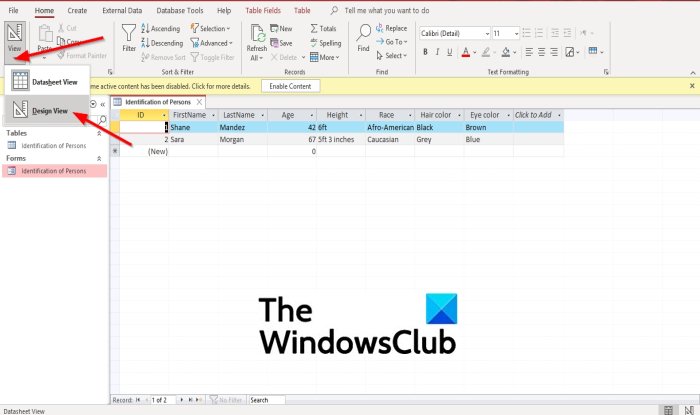This screenshot has width=700, height=415.
Task: Toggle the applied filter with Toggle Filter
Action: coord(212,57)
